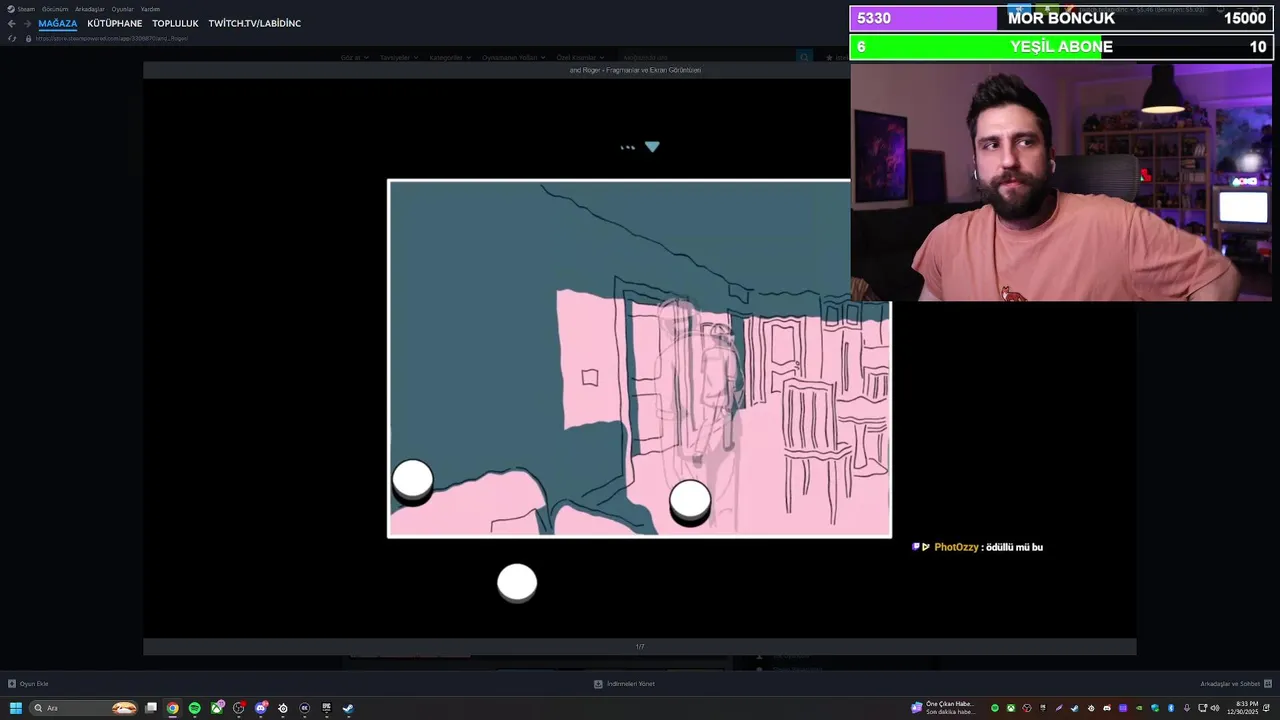This screenshot has height=720, width=1280.
Task: Open the Arkadaşlar menu
Action: [90, 9]
